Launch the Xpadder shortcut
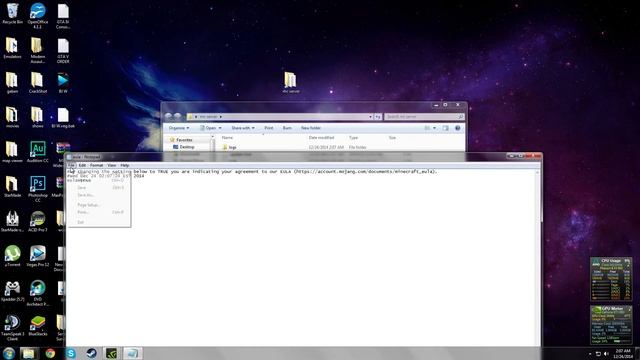Image resolution: width=640 pixels, height=360 pixels. pyautogui.click(x=12, y=291)
